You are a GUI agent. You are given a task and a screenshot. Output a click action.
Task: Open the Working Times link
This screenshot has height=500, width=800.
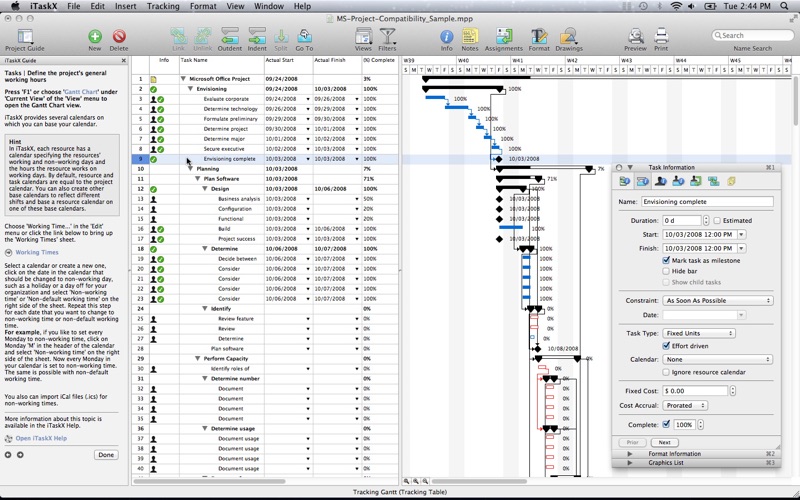pos(37,252)
